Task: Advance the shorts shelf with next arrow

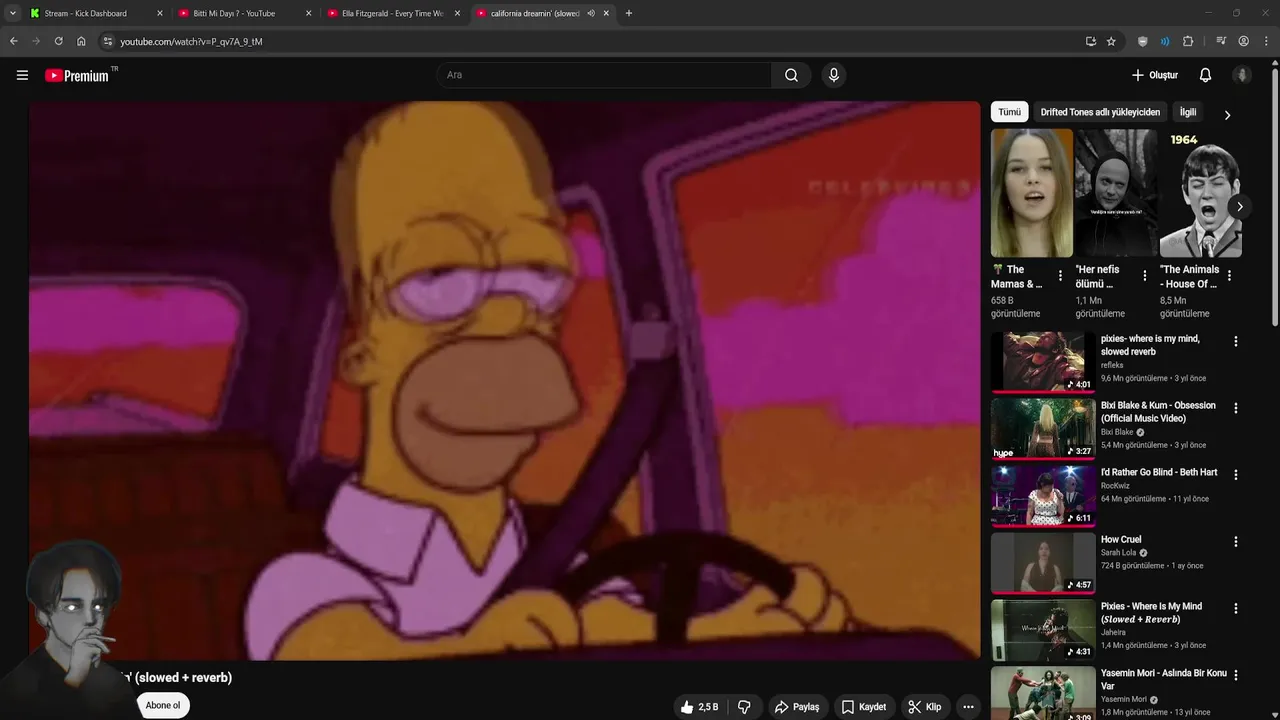Action: tap(1239, 207)
